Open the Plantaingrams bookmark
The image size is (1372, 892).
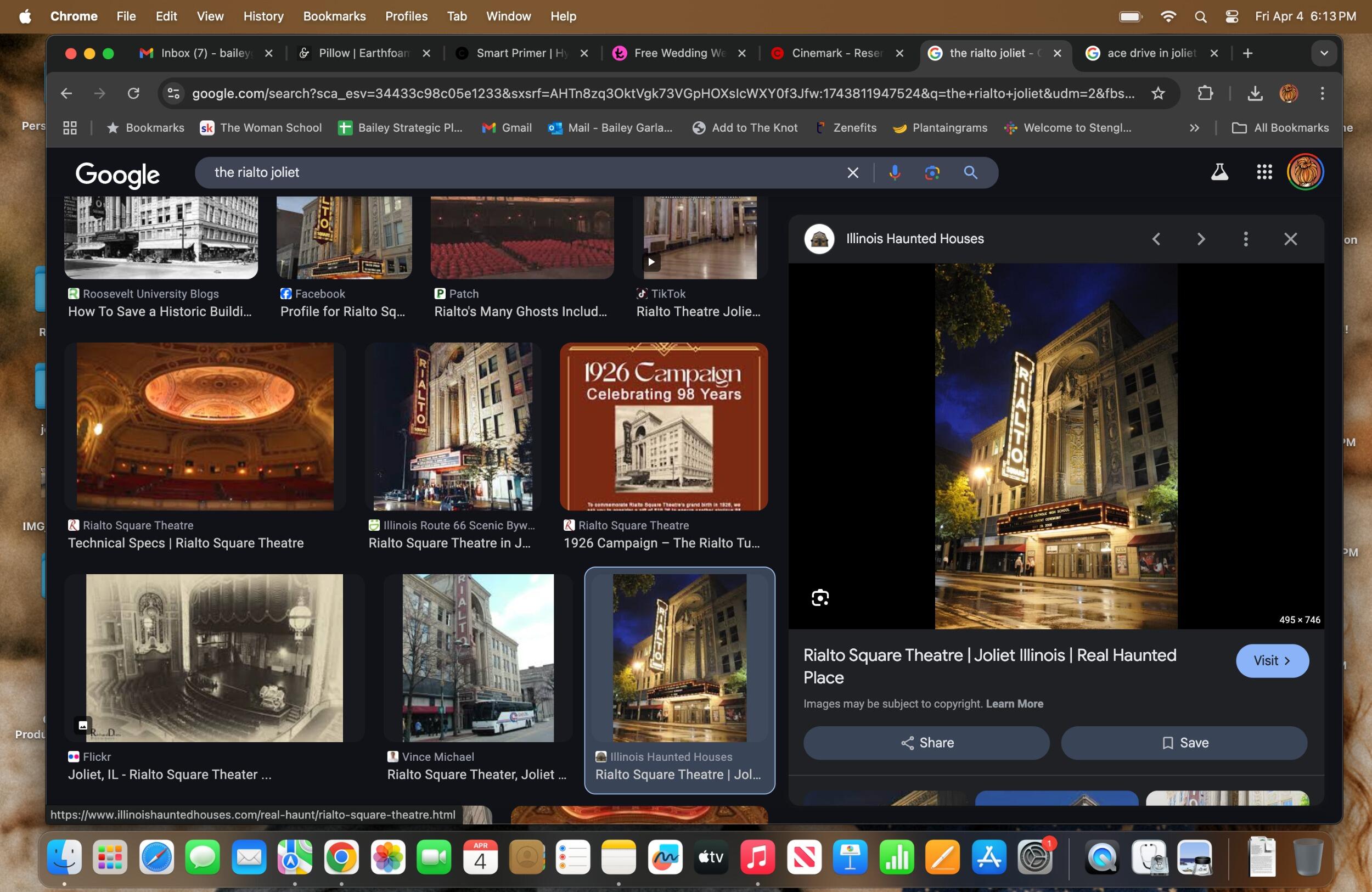(940, 128)
